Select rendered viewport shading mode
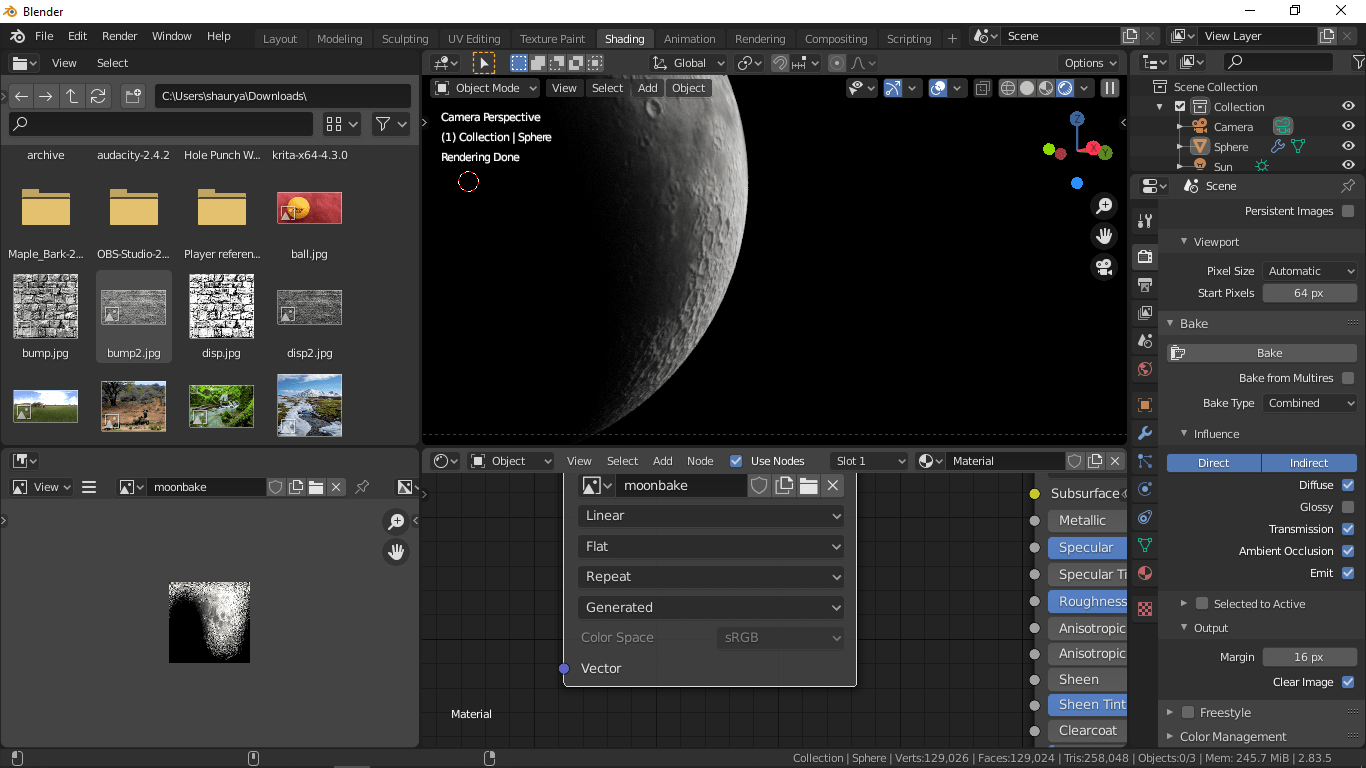 pyautogui.click(x=1065, y=88)
